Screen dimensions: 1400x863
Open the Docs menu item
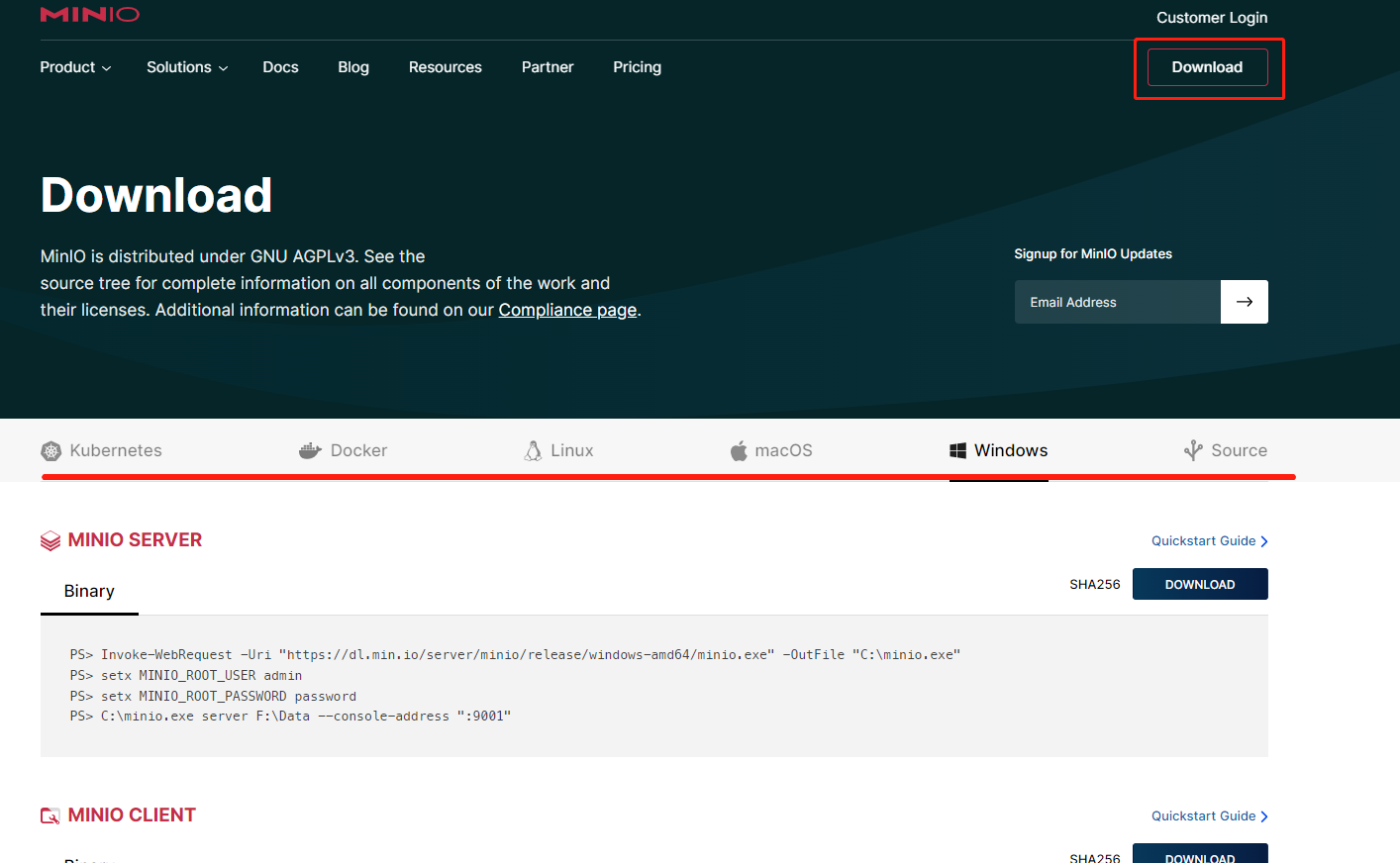[280, 67]
